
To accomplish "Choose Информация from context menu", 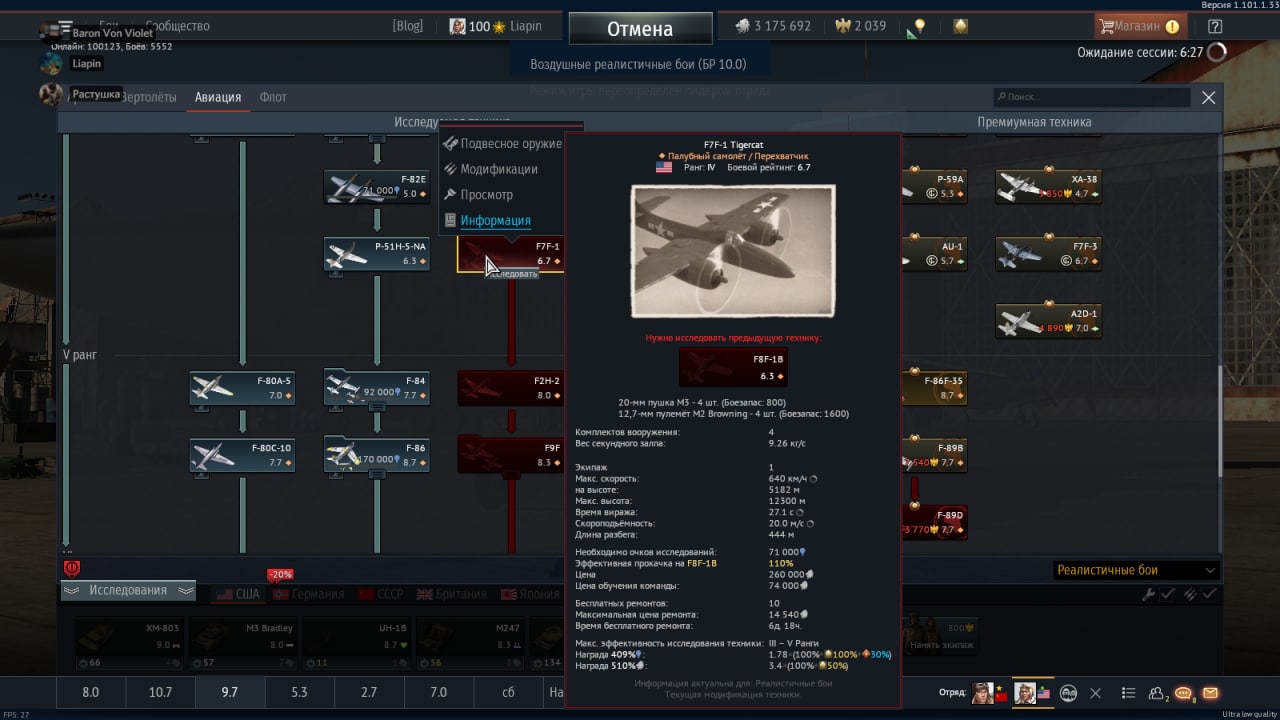I will click(x=487, y=220).
